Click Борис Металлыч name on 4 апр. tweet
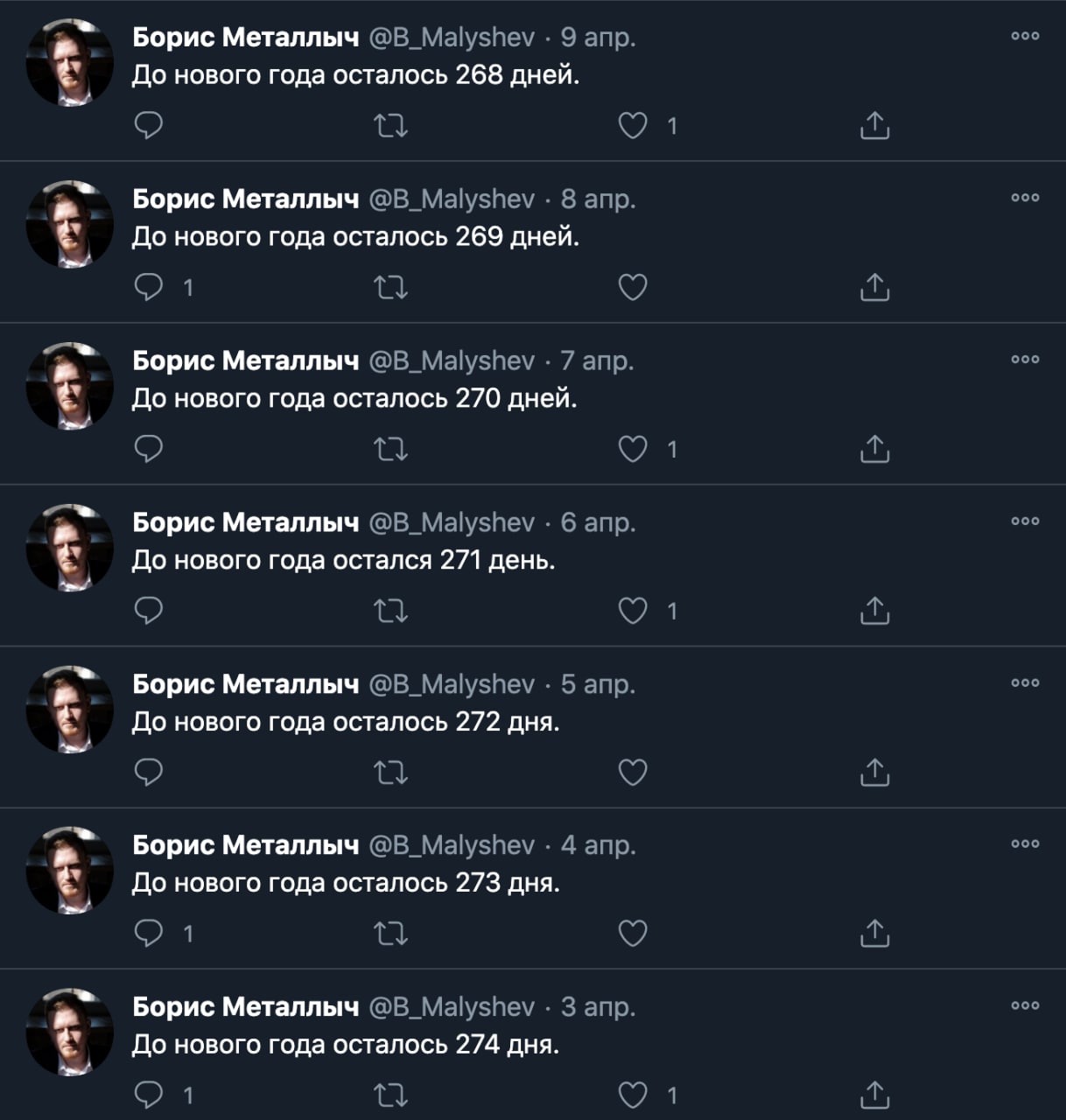Screen dimensions: 1066x1120 [245, 845]
